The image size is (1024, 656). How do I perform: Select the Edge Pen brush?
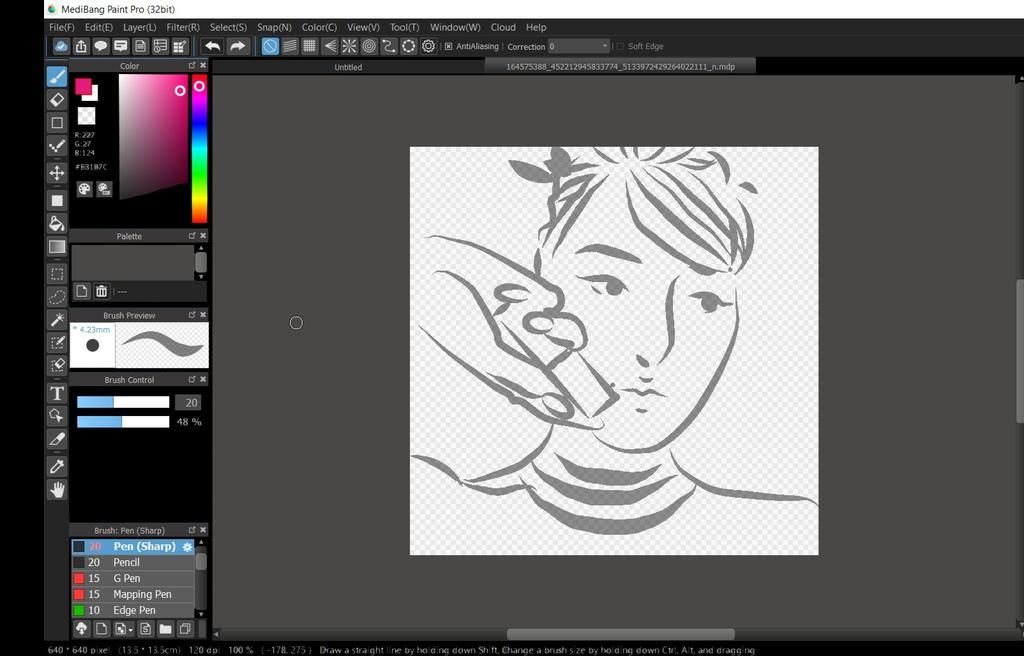point(133,610)
